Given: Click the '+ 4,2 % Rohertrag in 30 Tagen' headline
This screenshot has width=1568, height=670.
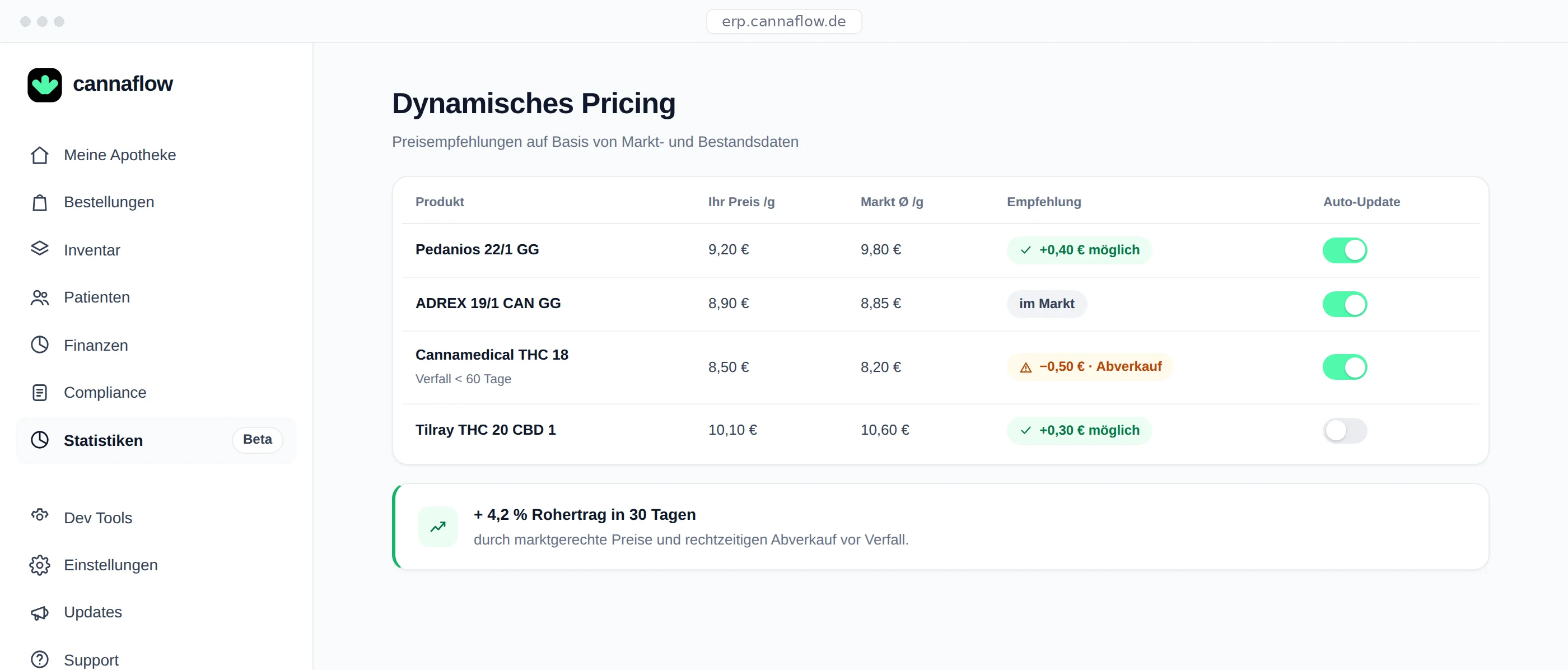Looking at the screenshot, I should [584, 515].
